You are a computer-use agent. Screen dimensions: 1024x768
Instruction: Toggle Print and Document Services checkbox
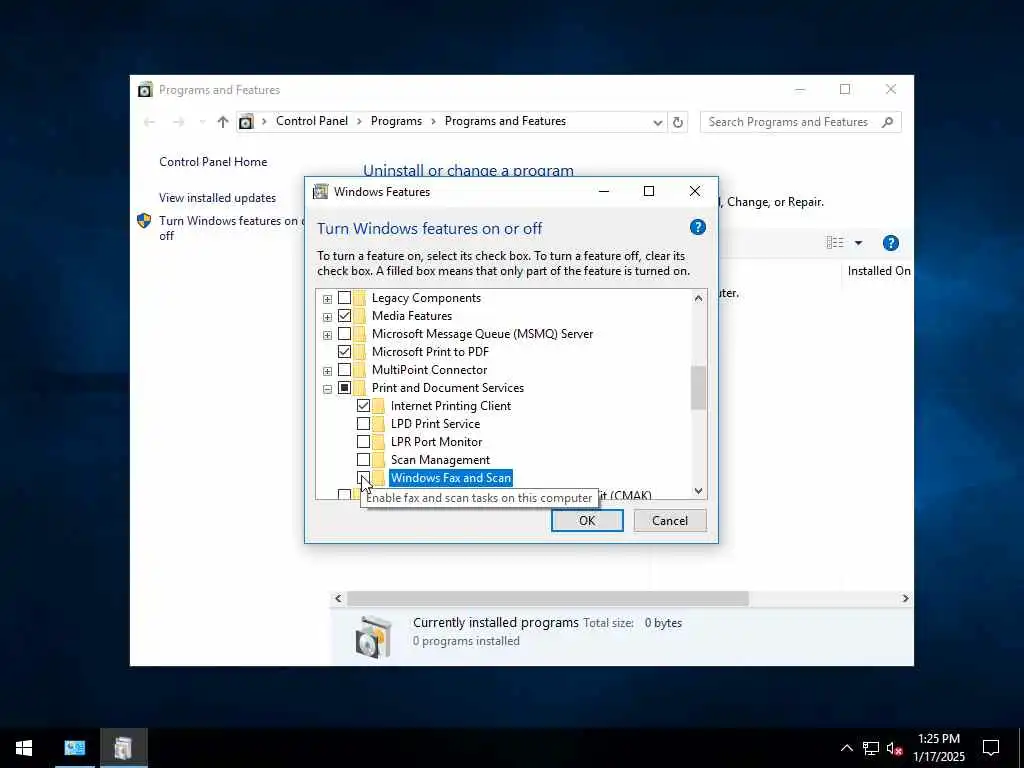click(344, 388)
